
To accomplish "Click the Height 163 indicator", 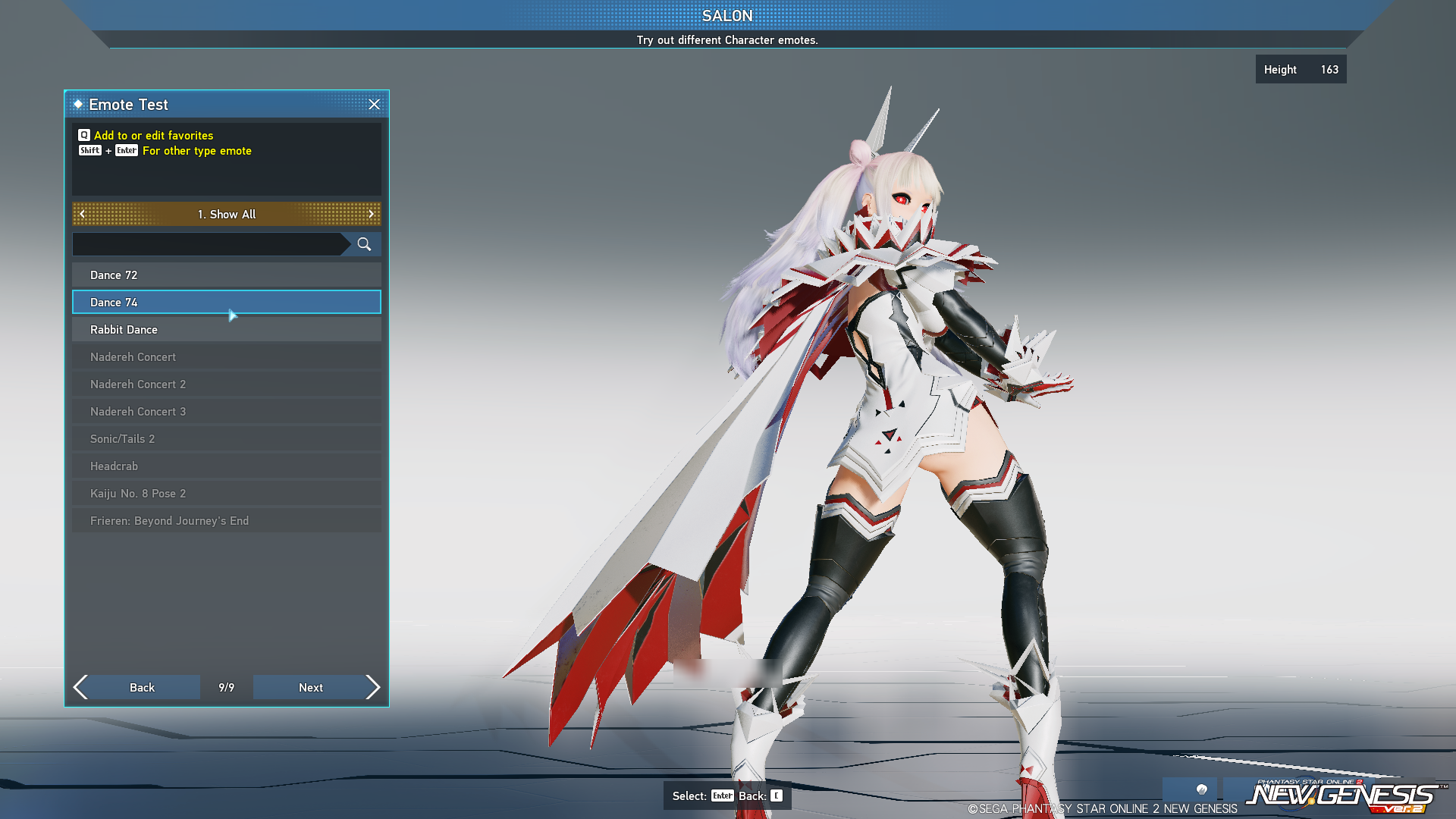I will point(1301,70).
